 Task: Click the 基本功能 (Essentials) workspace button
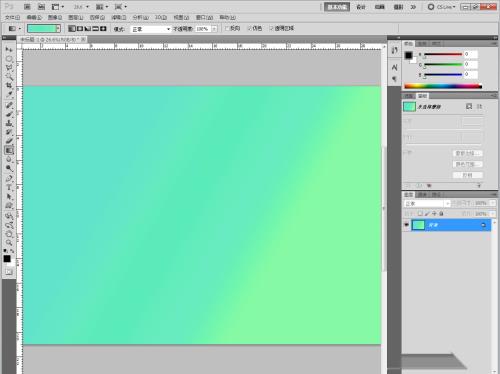(337, 7)
